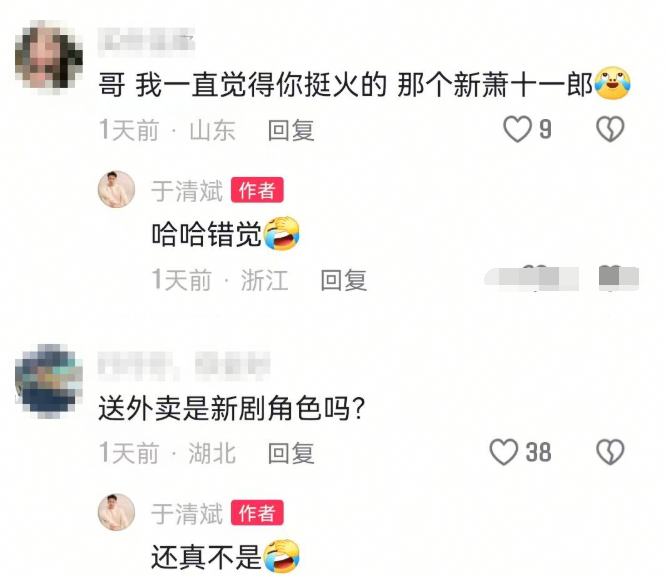Viewport: 668px width, 578px height.
Task: Dislike the 山东 comment via broken heart
Action: [x=610, y=129]
